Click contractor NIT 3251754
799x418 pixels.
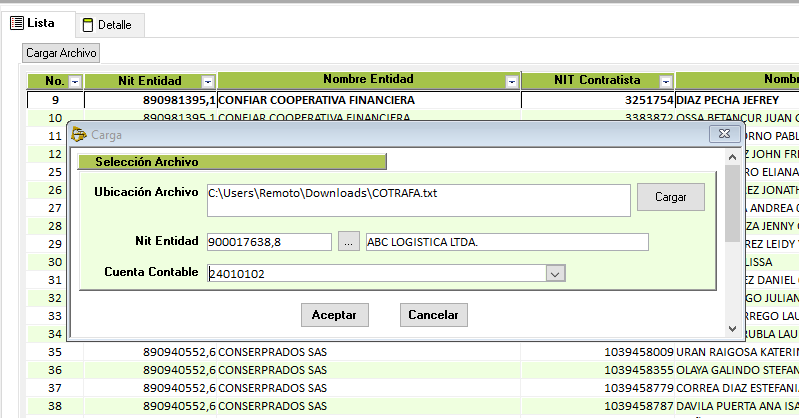coord(649,100)
